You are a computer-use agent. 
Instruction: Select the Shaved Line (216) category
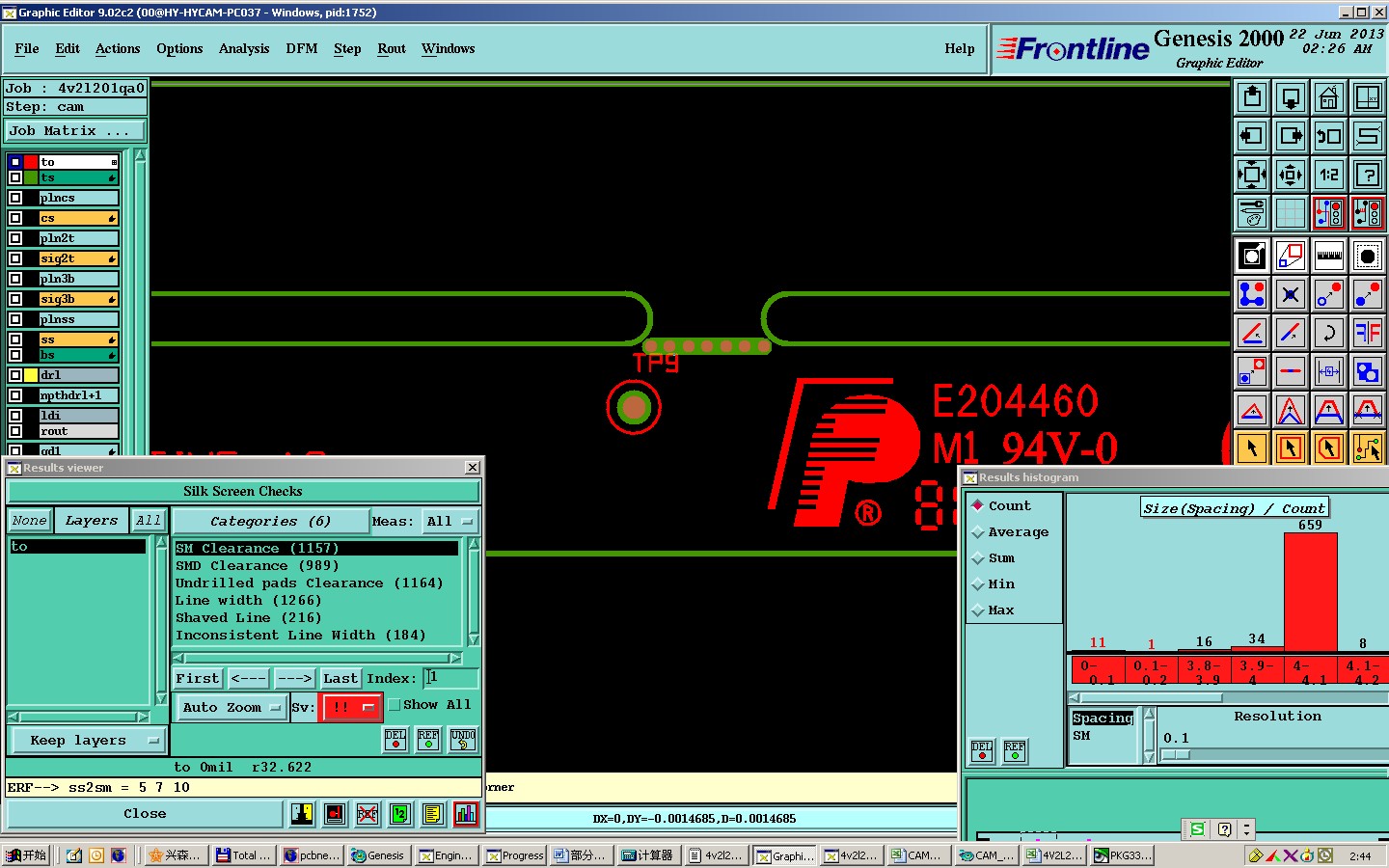249,618
